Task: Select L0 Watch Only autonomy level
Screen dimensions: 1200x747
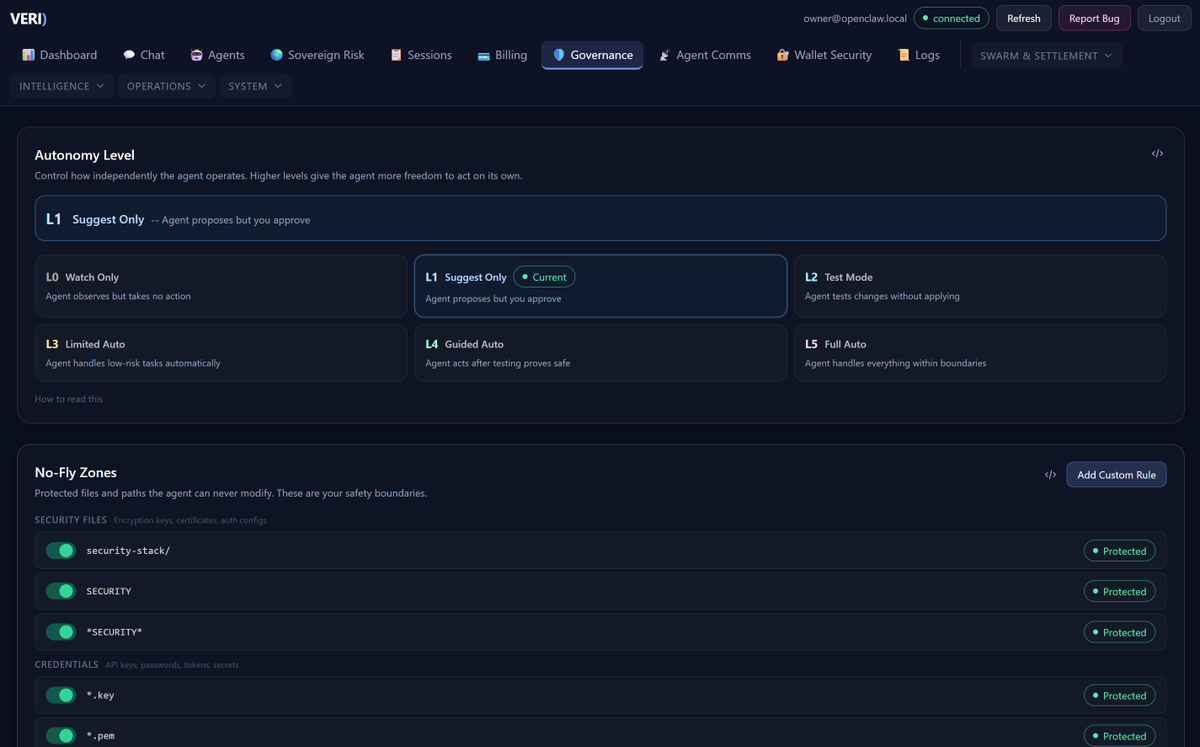Action: point(221,286)
